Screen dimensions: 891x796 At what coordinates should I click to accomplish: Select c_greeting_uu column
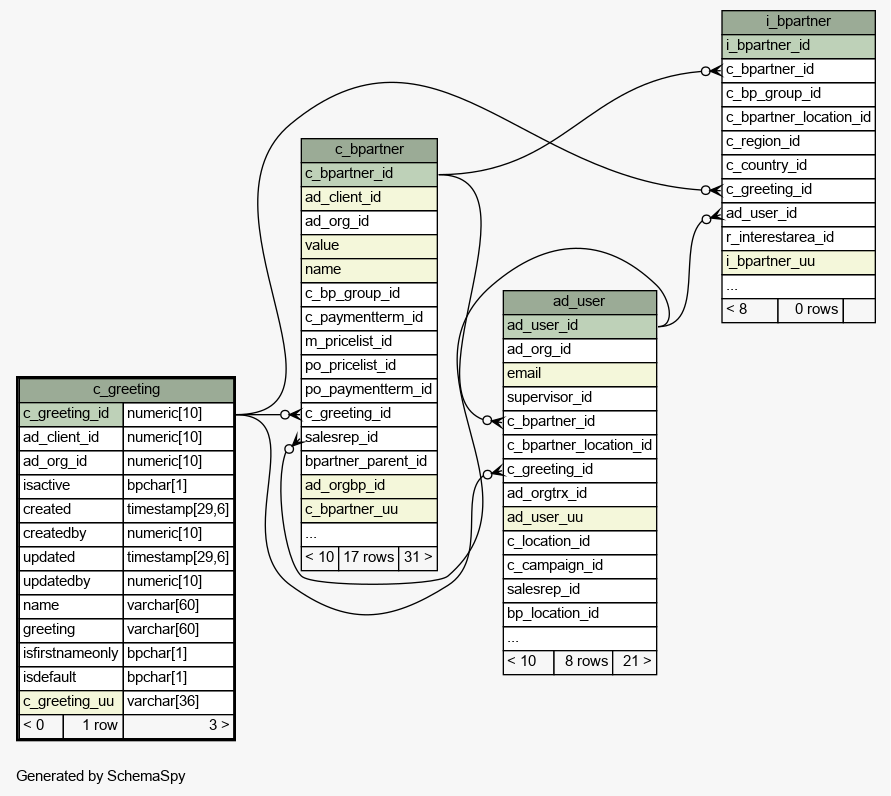[x=71, y=702]
